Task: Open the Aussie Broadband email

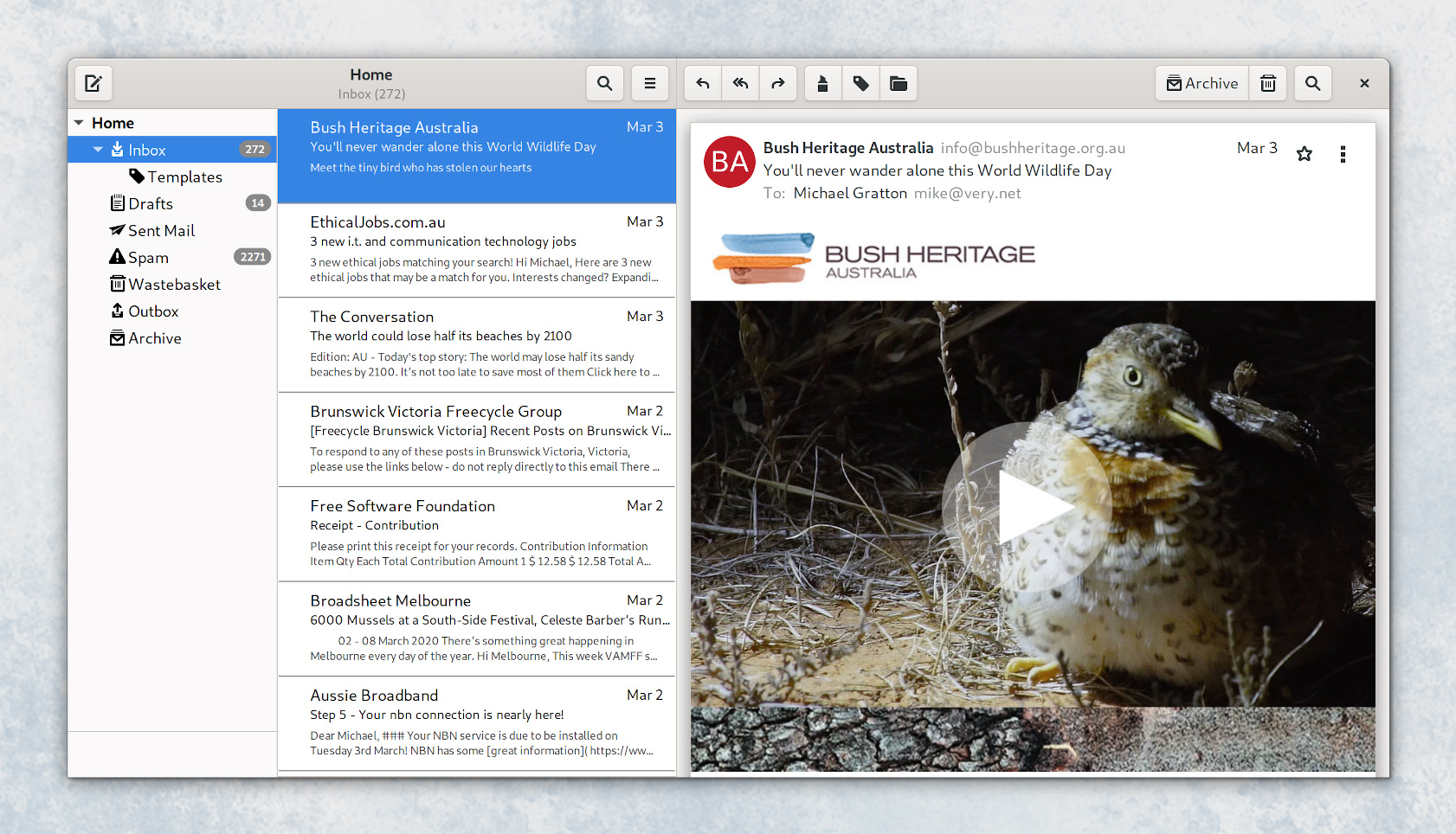Action: pos(477,723)
